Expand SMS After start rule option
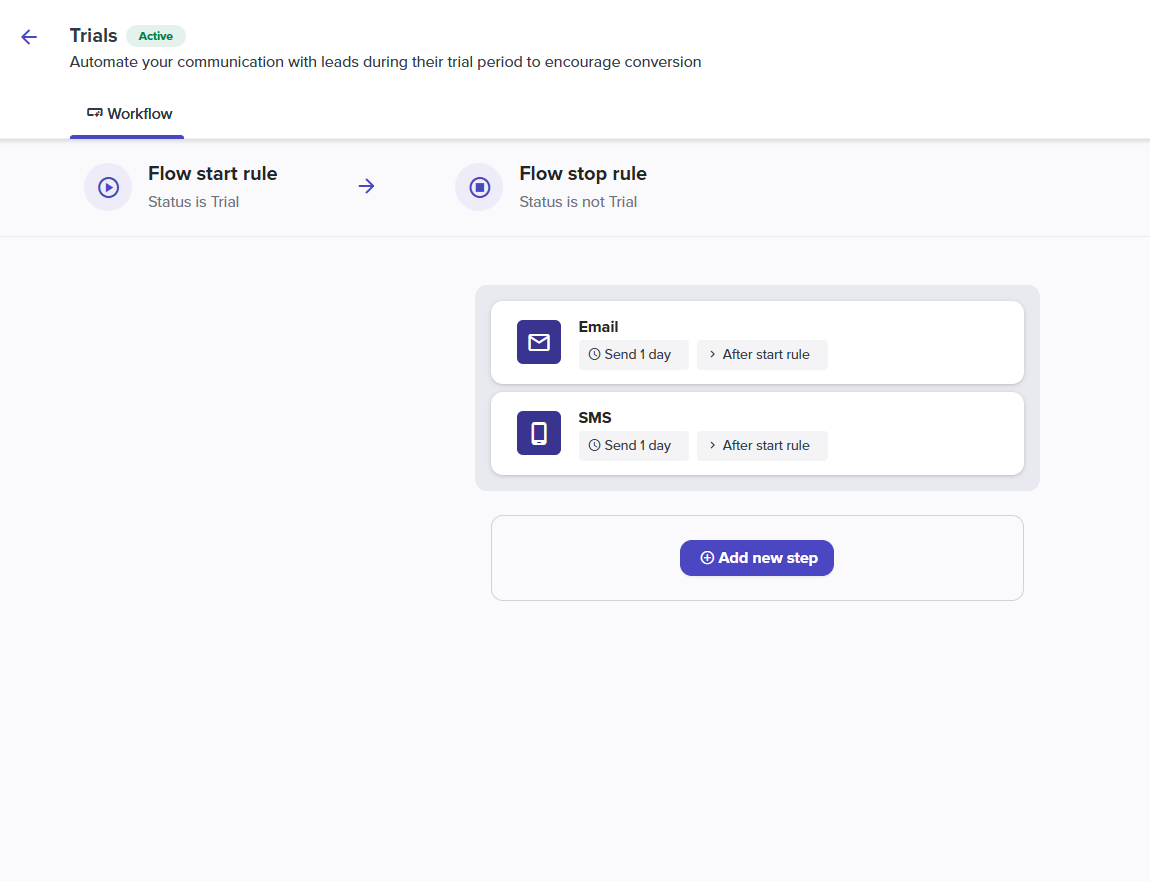Image resolution: width=1150 pixels, height=881 pixels. 762,445
